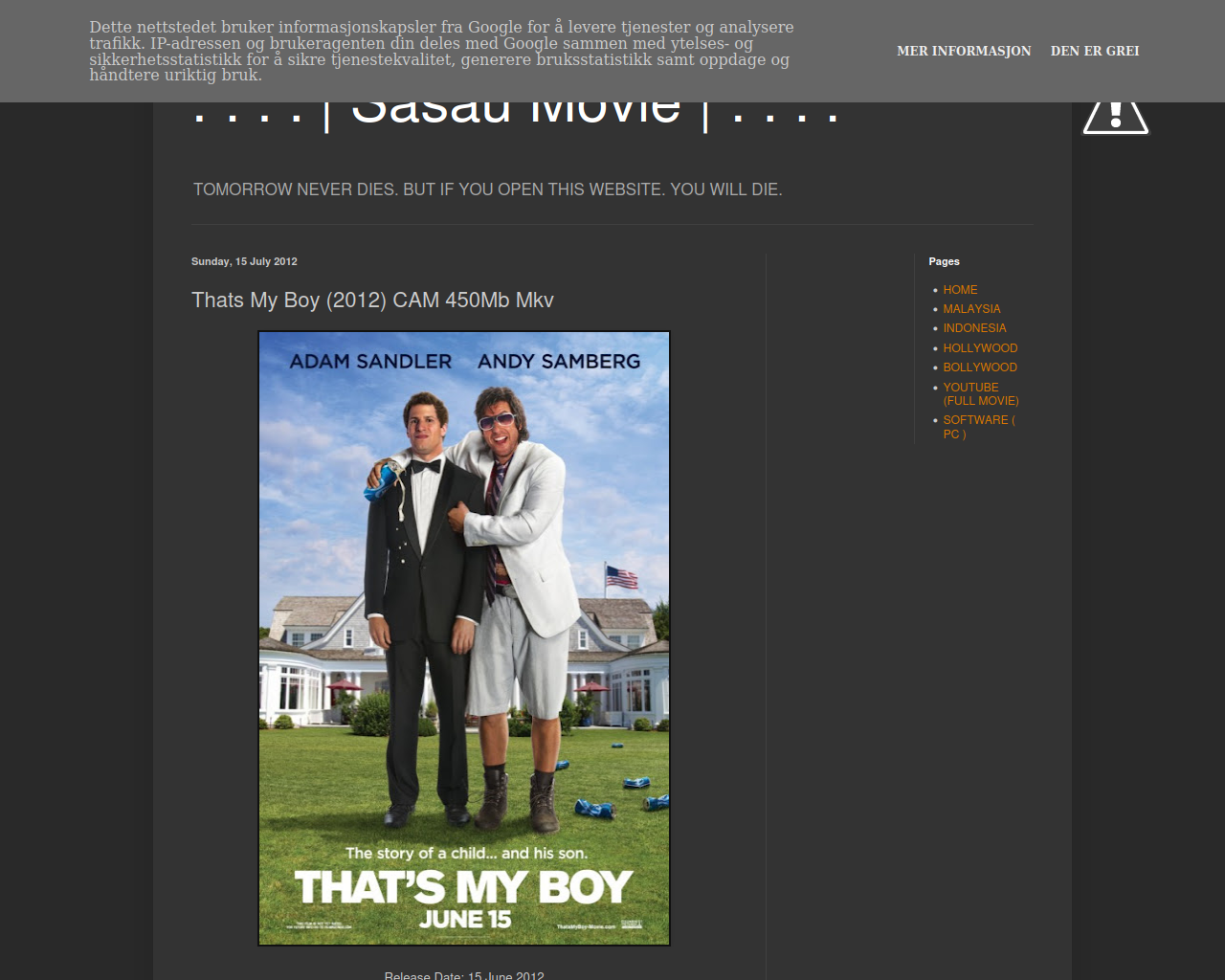Visit the BOLLYWOOD page link
This screenshot has height=980, width=1225.
pos(980,367)
